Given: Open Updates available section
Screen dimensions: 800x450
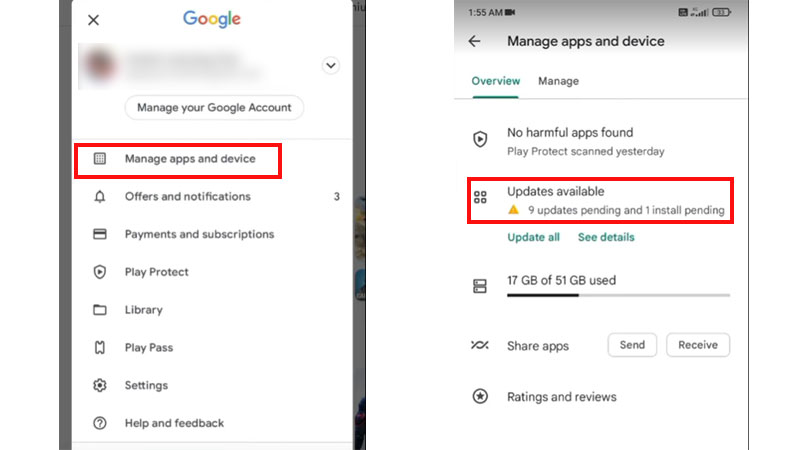Looking at the screenshot, I should point(601,201).
